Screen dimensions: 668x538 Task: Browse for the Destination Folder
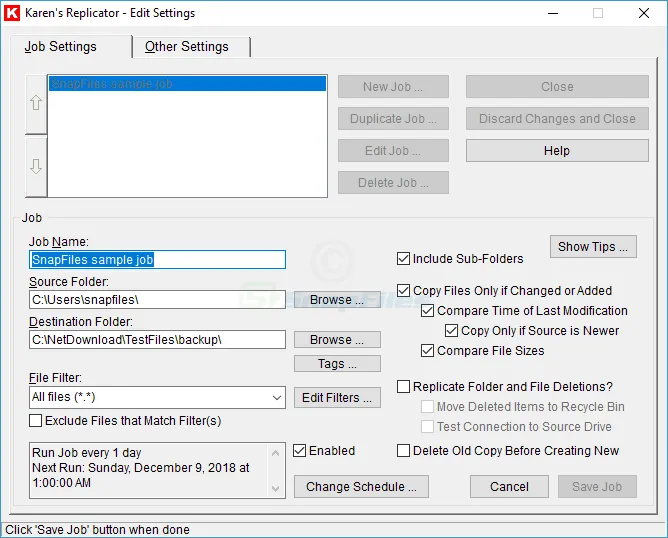click(337, 339)
